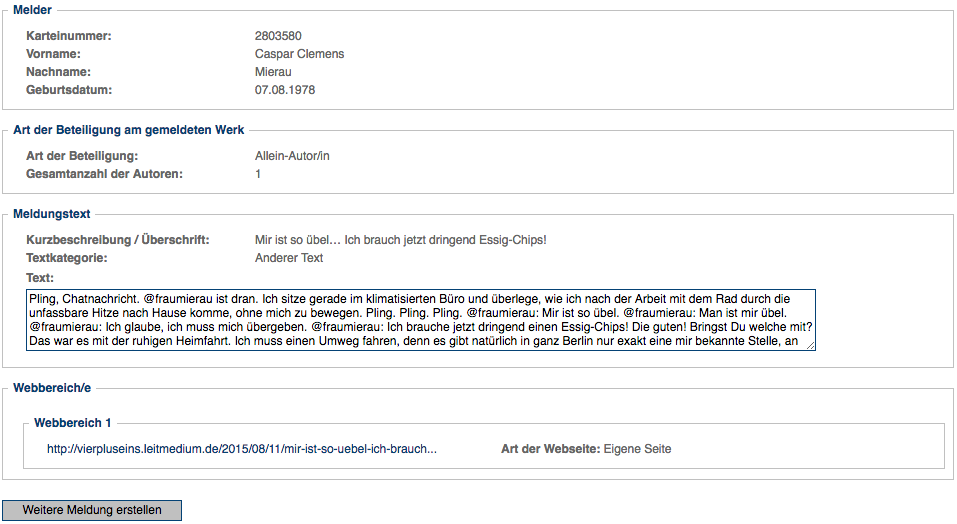Screen dimensions: 957x524
Task: Click the 'Art der Beteiligung am gemeldeten Werk' heading
Action: 128,130
